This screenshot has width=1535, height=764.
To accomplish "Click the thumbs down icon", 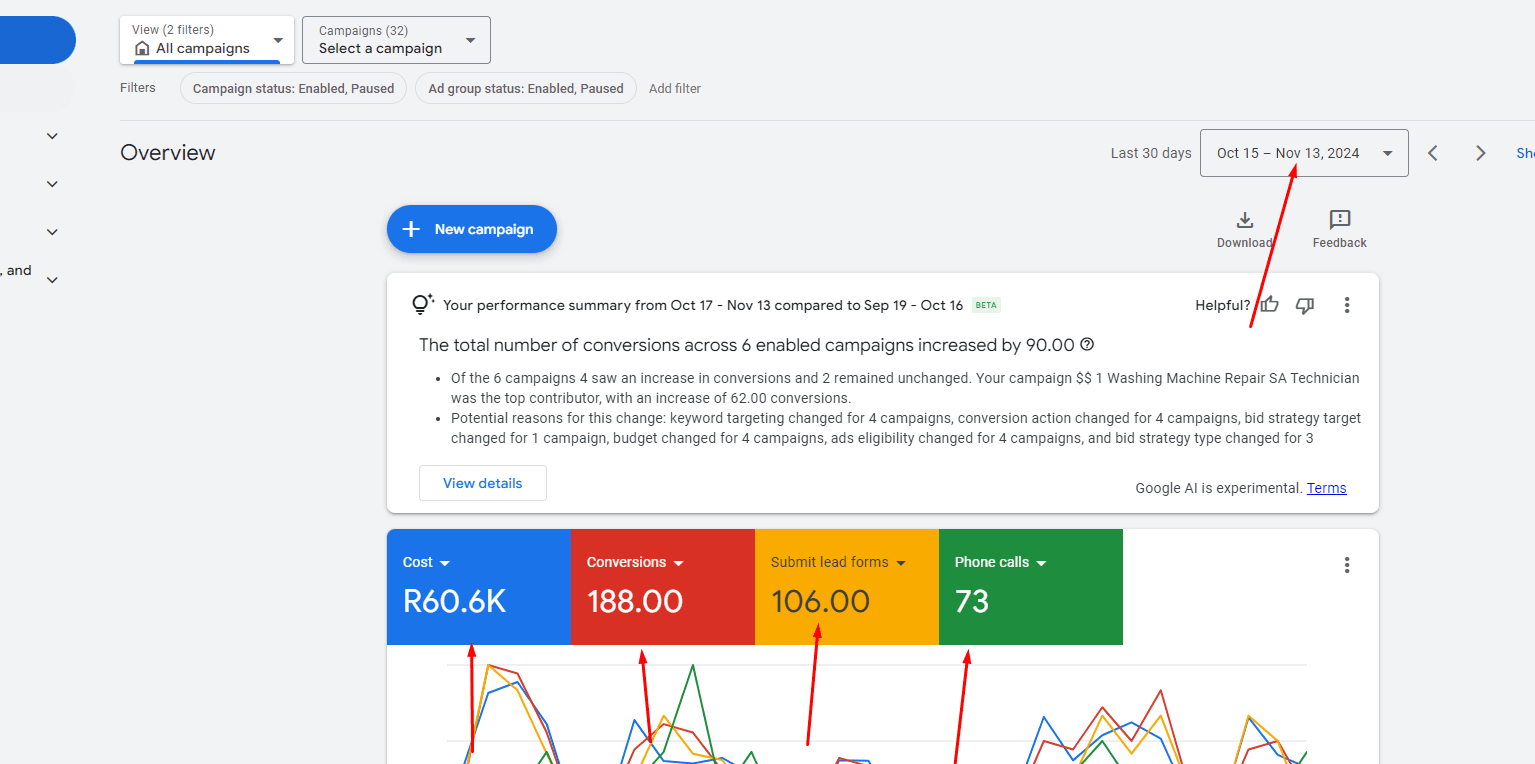I will click(1304, 305).
